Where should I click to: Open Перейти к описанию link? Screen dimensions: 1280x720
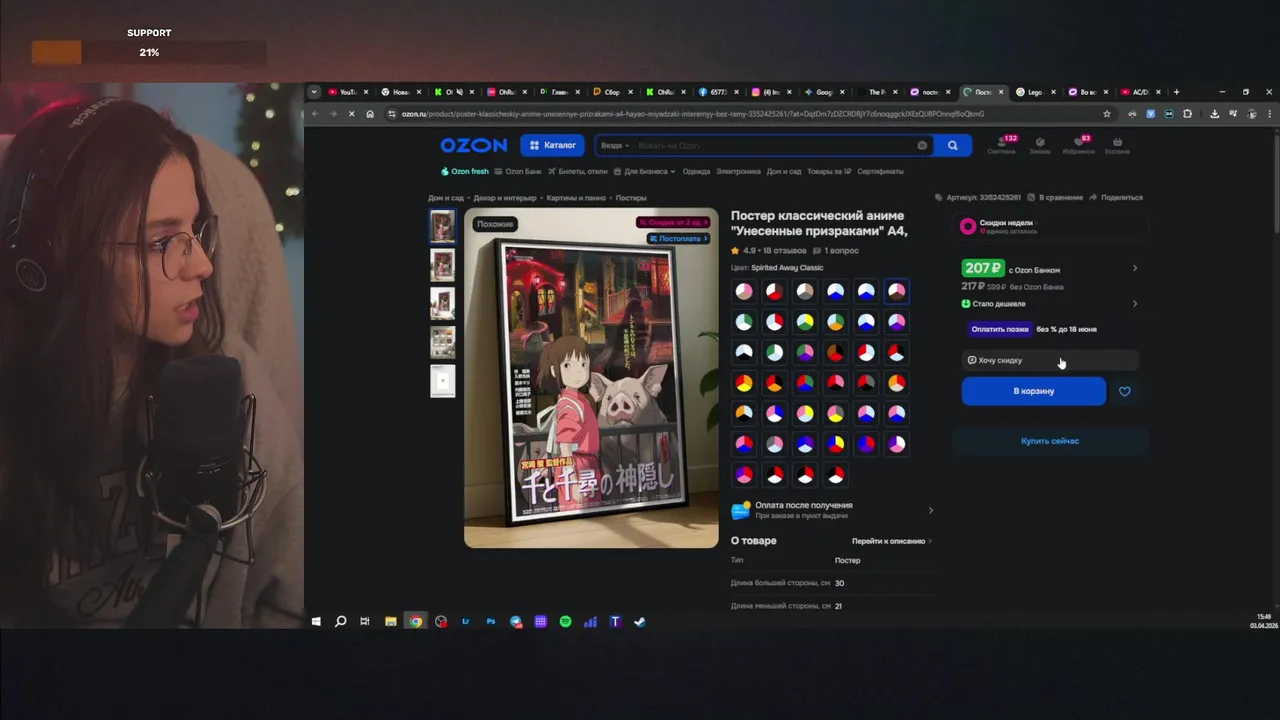(891, 541)
